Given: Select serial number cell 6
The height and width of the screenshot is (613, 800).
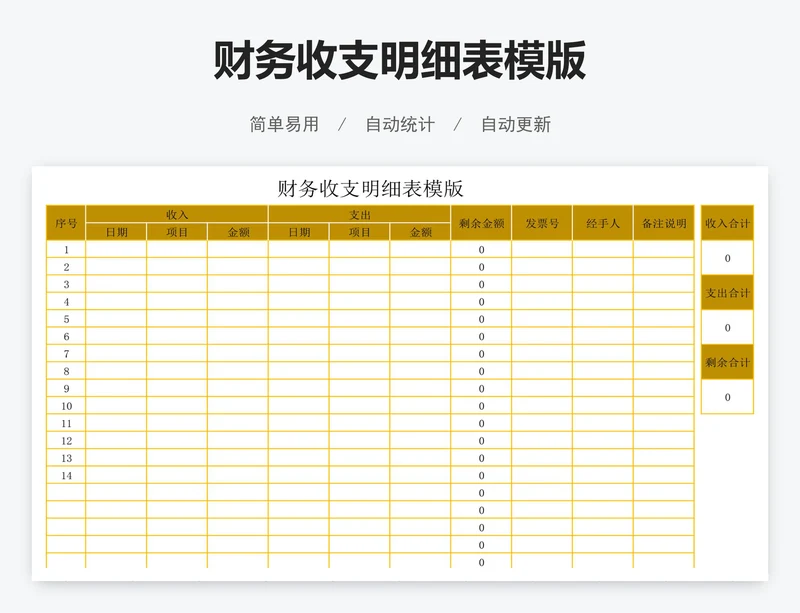Looking at the screenshot, I should [x=66, y=336].
